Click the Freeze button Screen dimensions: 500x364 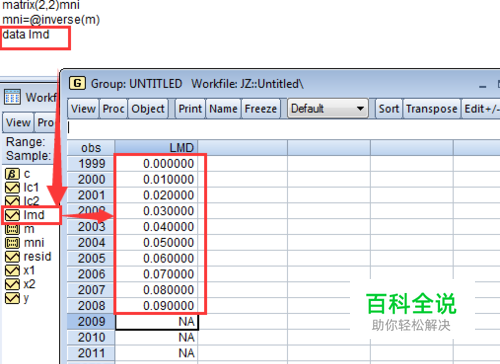[261, 109]
